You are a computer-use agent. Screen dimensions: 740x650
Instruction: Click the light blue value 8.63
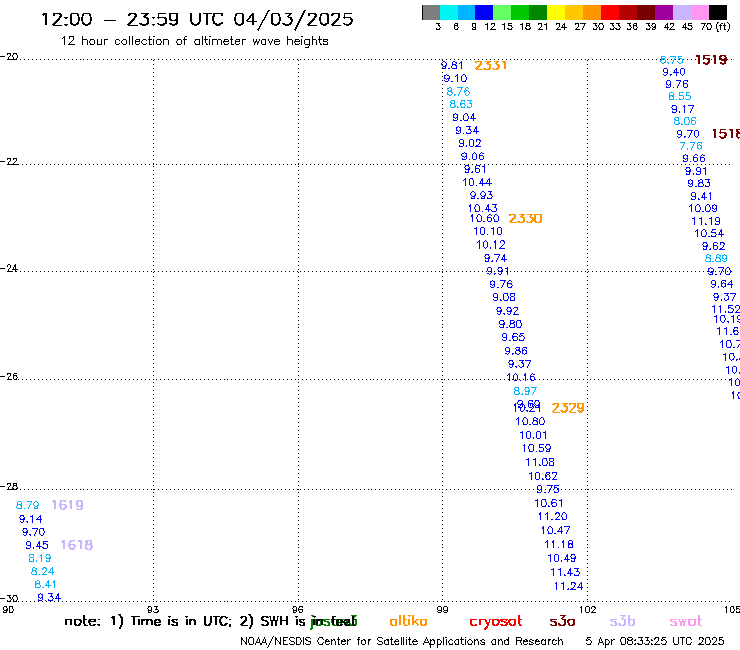(x=461, y=104)
